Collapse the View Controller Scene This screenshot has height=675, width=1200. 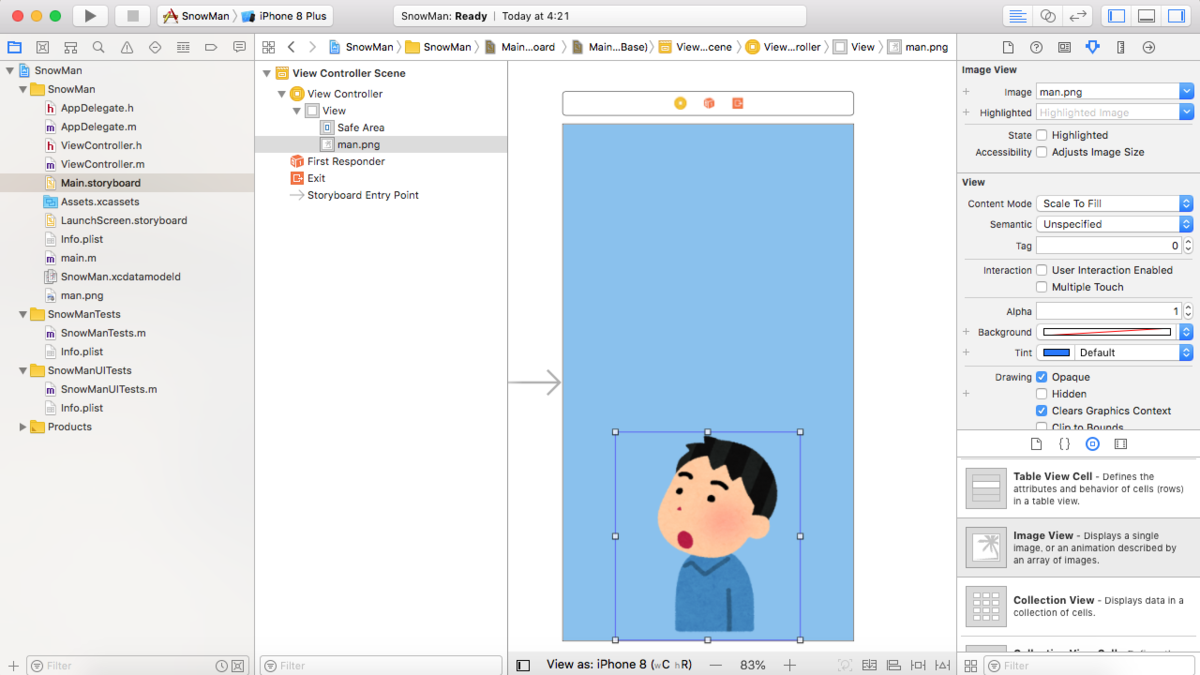tap(267, 73)
